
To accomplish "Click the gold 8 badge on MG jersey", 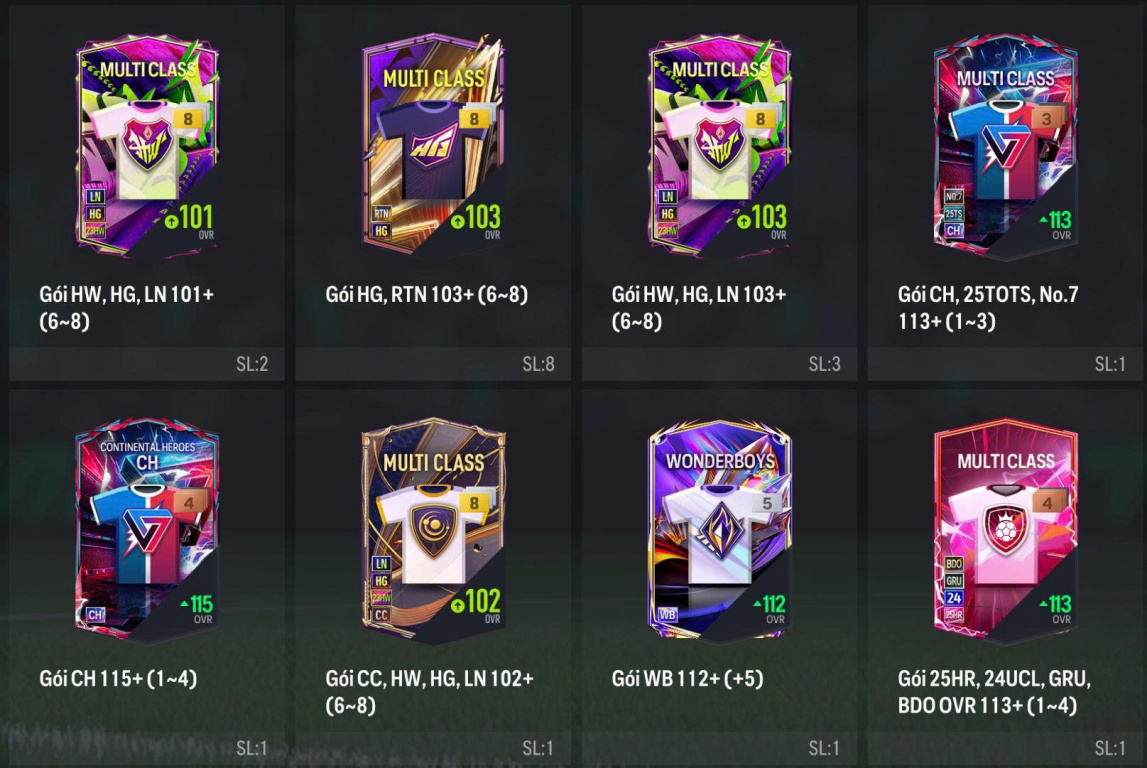I will [x=474, y=118].
